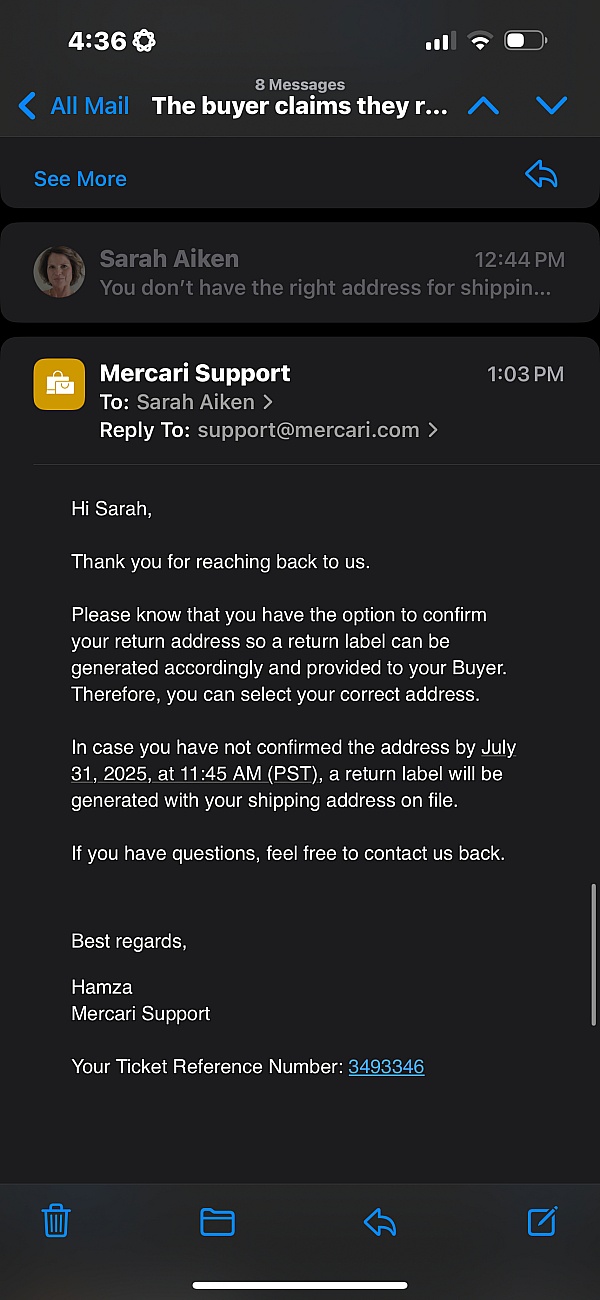The image size is (600, 1300).
Task: Expand Reply To support@mercari.com chevron
Action: 433,430
